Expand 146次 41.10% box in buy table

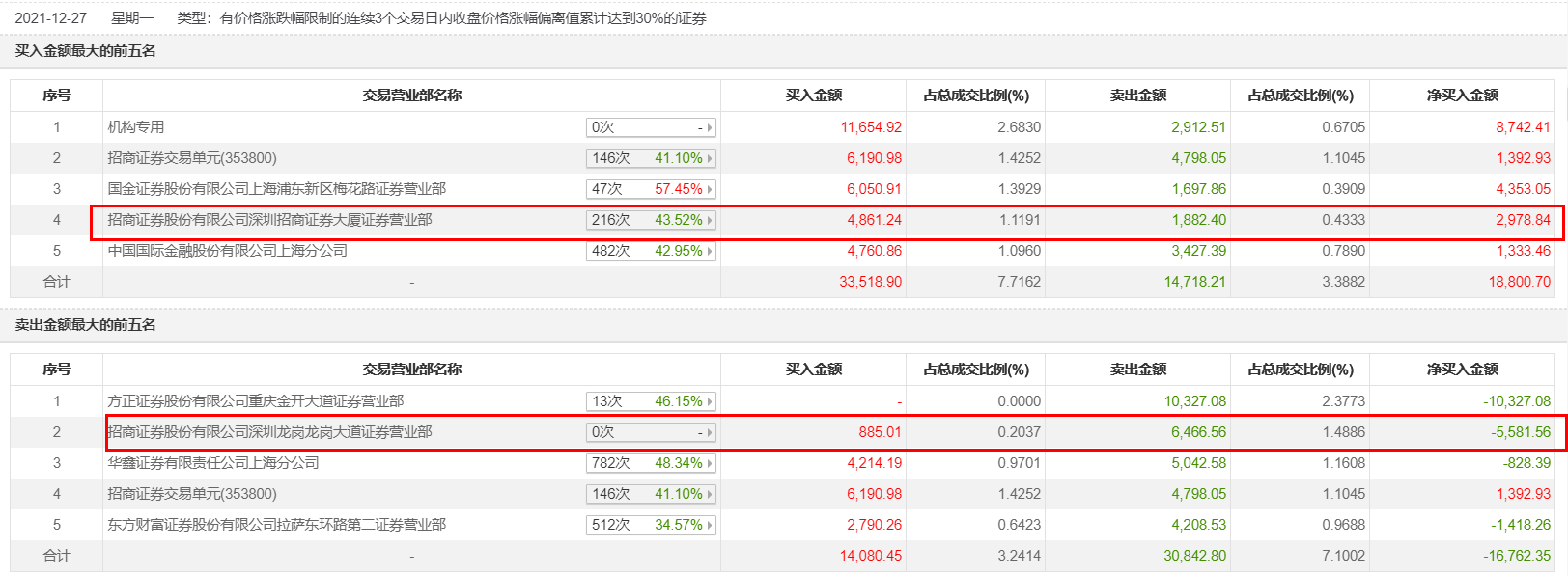[x=651, y=158]
